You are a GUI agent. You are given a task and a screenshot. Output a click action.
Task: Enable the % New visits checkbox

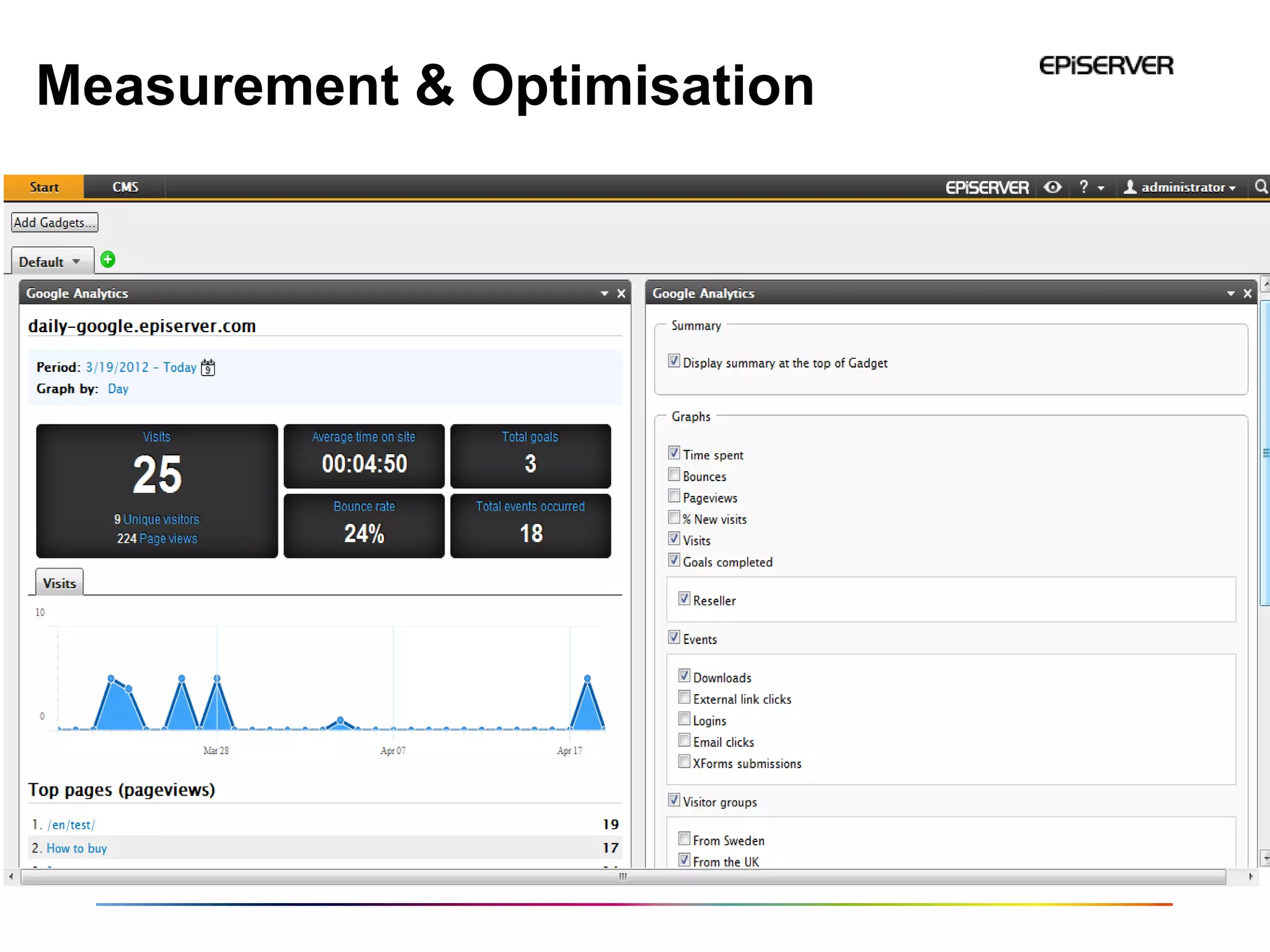(x=674, y=517)
